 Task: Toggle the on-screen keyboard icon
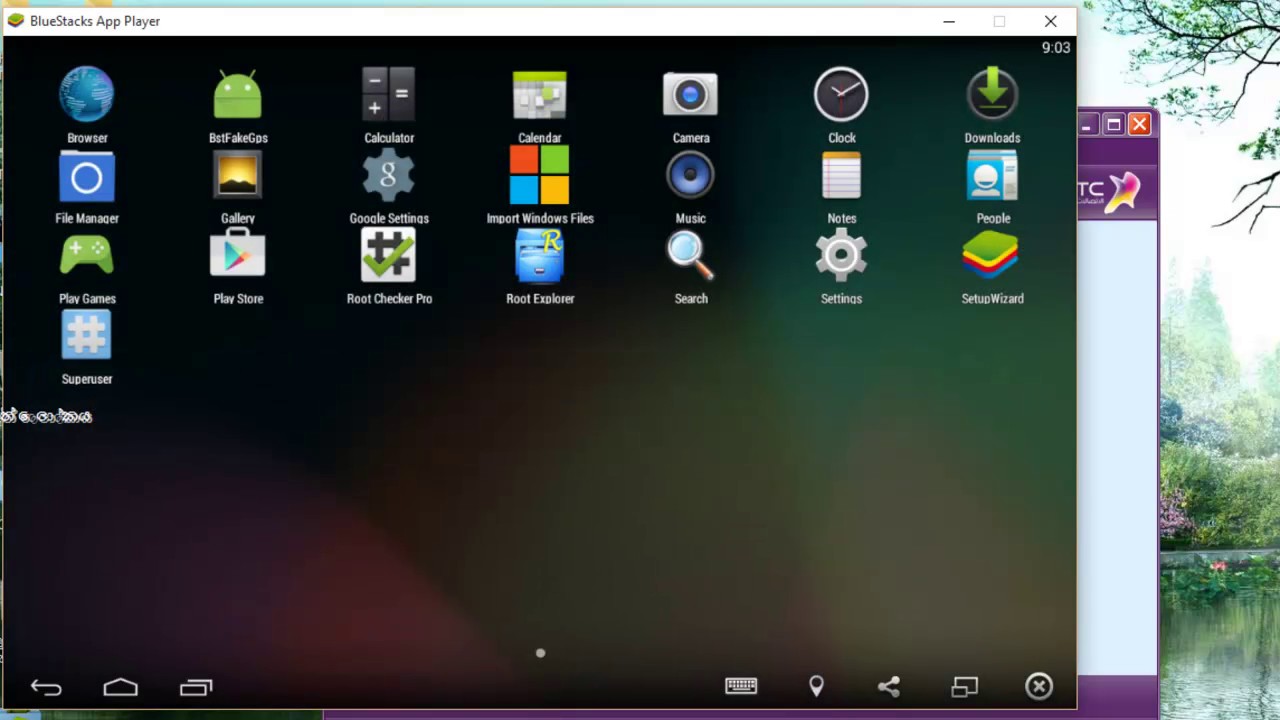click(741, 685)
